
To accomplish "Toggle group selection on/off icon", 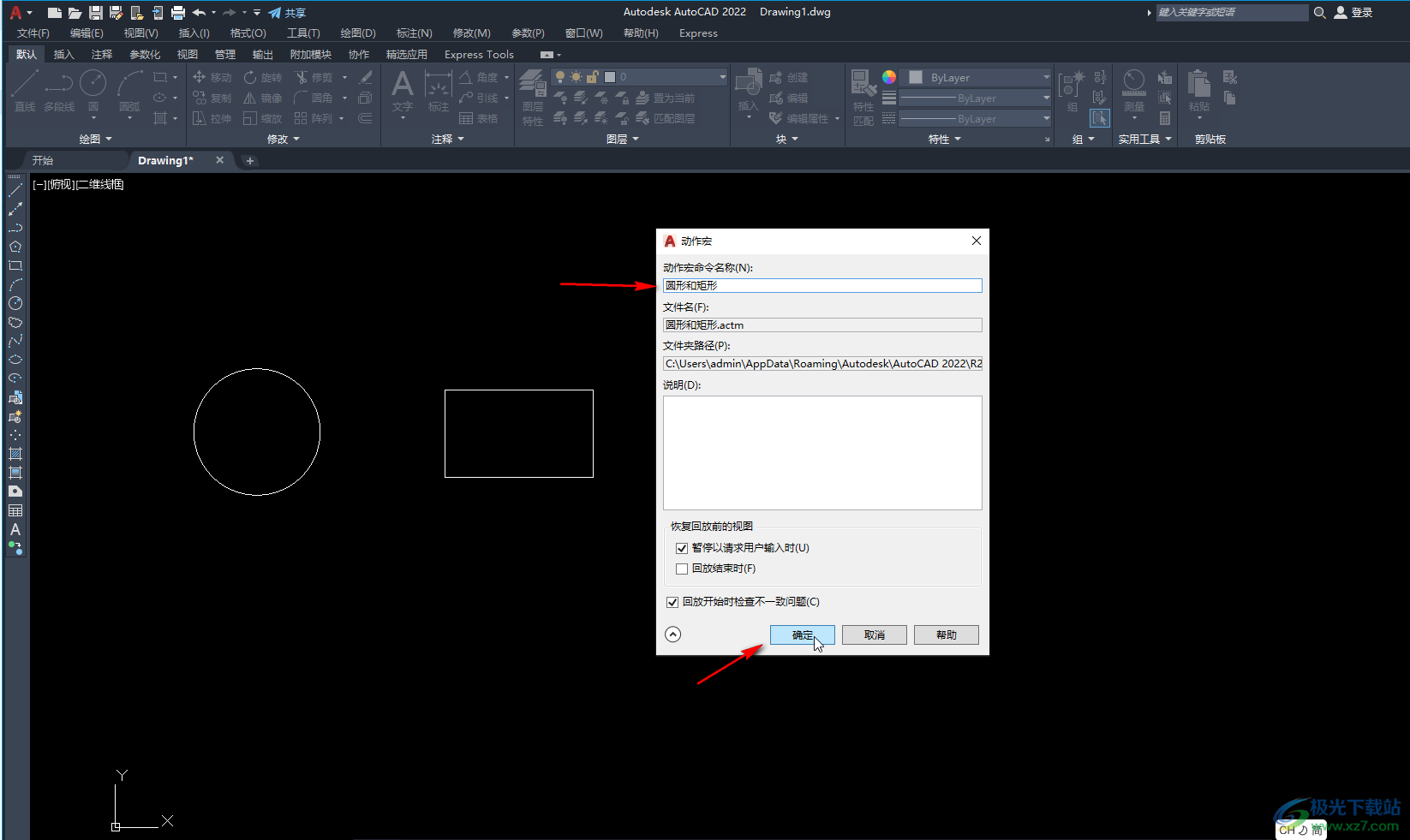I will pyautogui.click(x=1100, y=118).
